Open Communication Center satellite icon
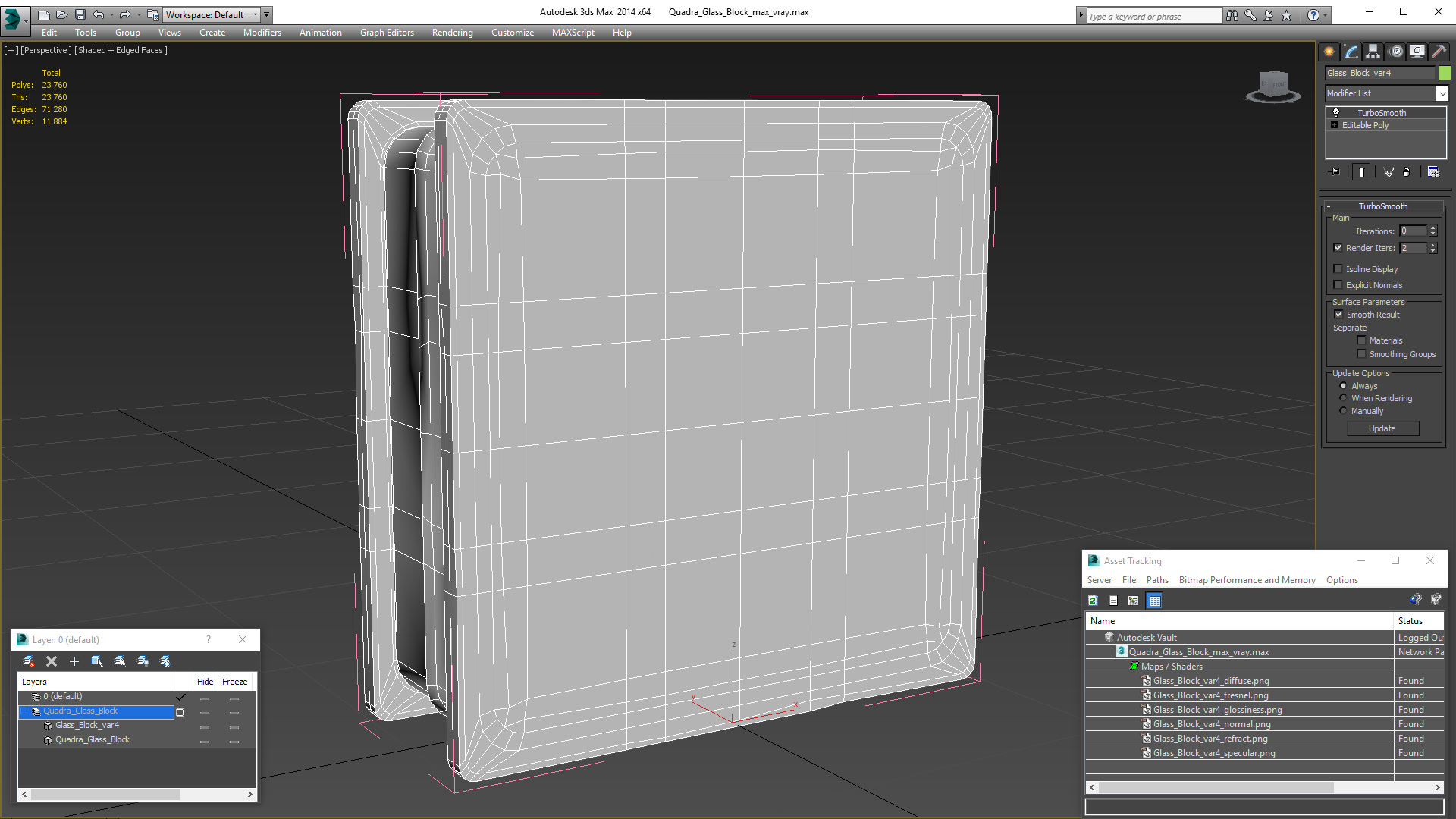This screenshot has height=819, width=1456. 1269,15
